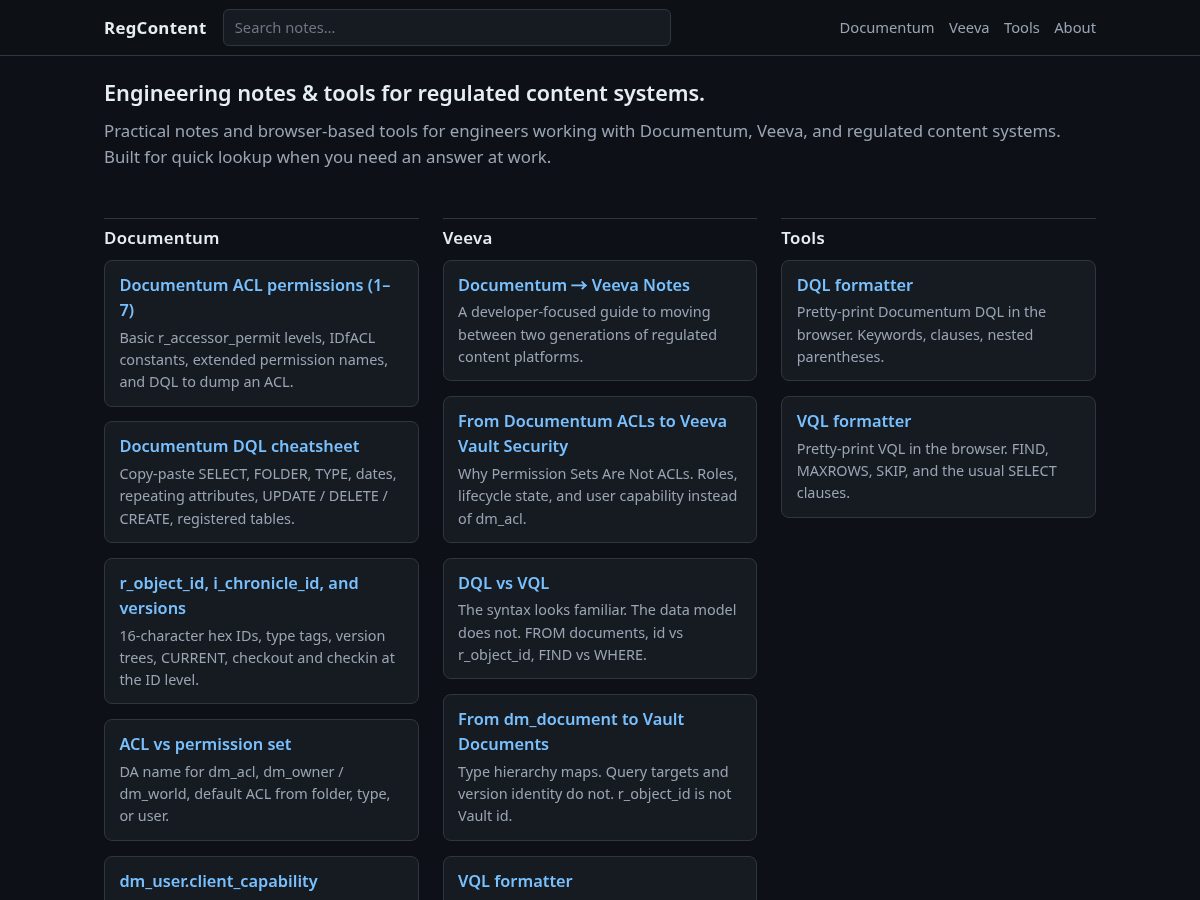Click description 'Basic r_accessor_permit levels, IDfACL constants'
Image resolution: width=1200 pixels, height=900 pixels.
254,360
